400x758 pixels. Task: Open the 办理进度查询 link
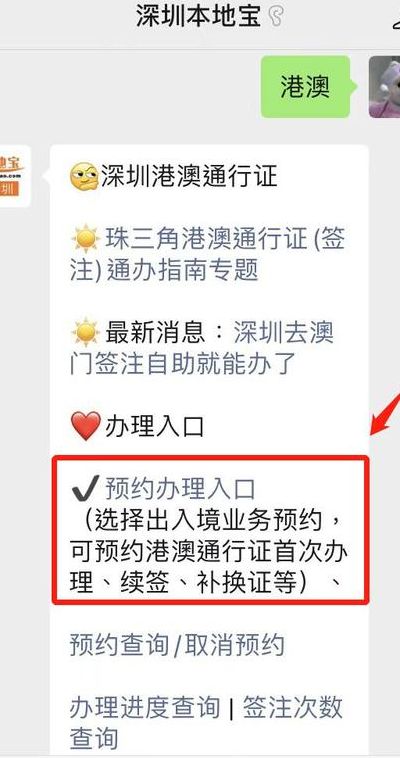coord(145,708)
